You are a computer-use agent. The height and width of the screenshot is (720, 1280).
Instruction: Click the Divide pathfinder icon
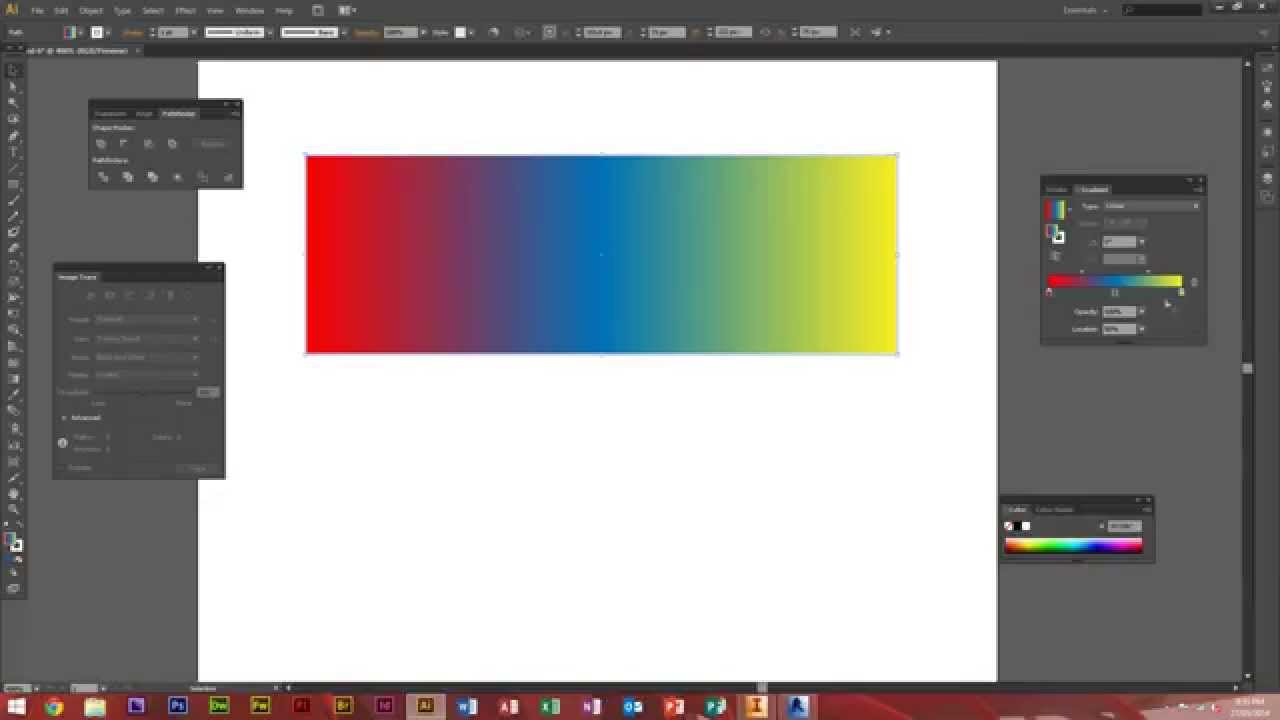[103, 177]
